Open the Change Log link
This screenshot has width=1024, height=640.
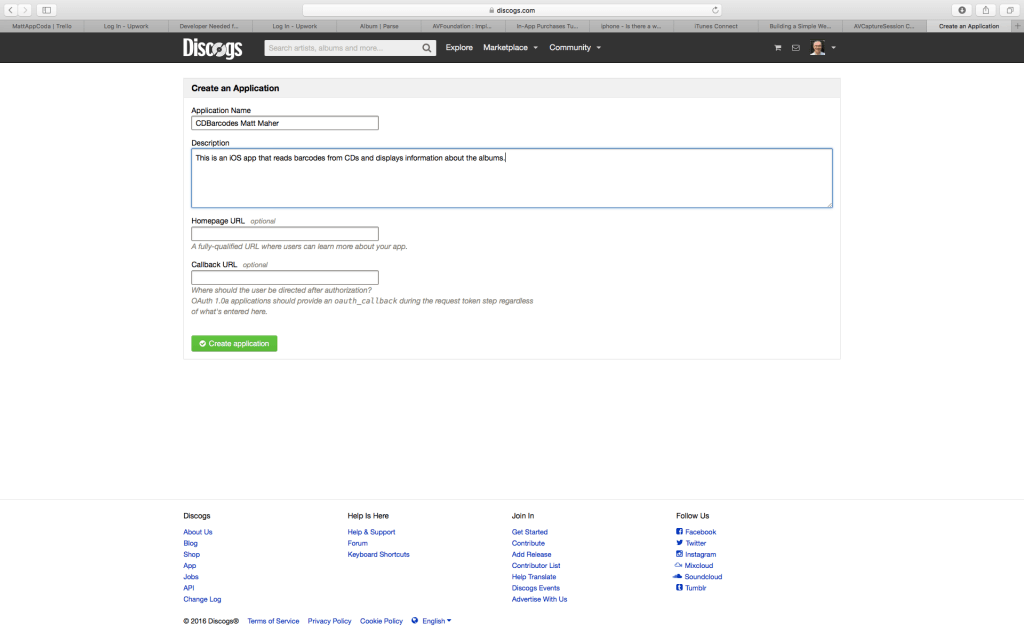pos(202,599)
